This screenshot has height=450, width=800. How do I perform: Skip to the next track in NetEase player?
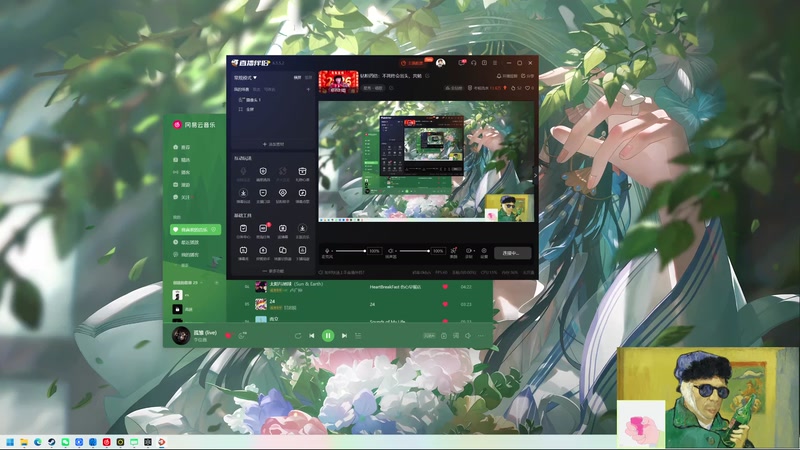click(344, 336)
